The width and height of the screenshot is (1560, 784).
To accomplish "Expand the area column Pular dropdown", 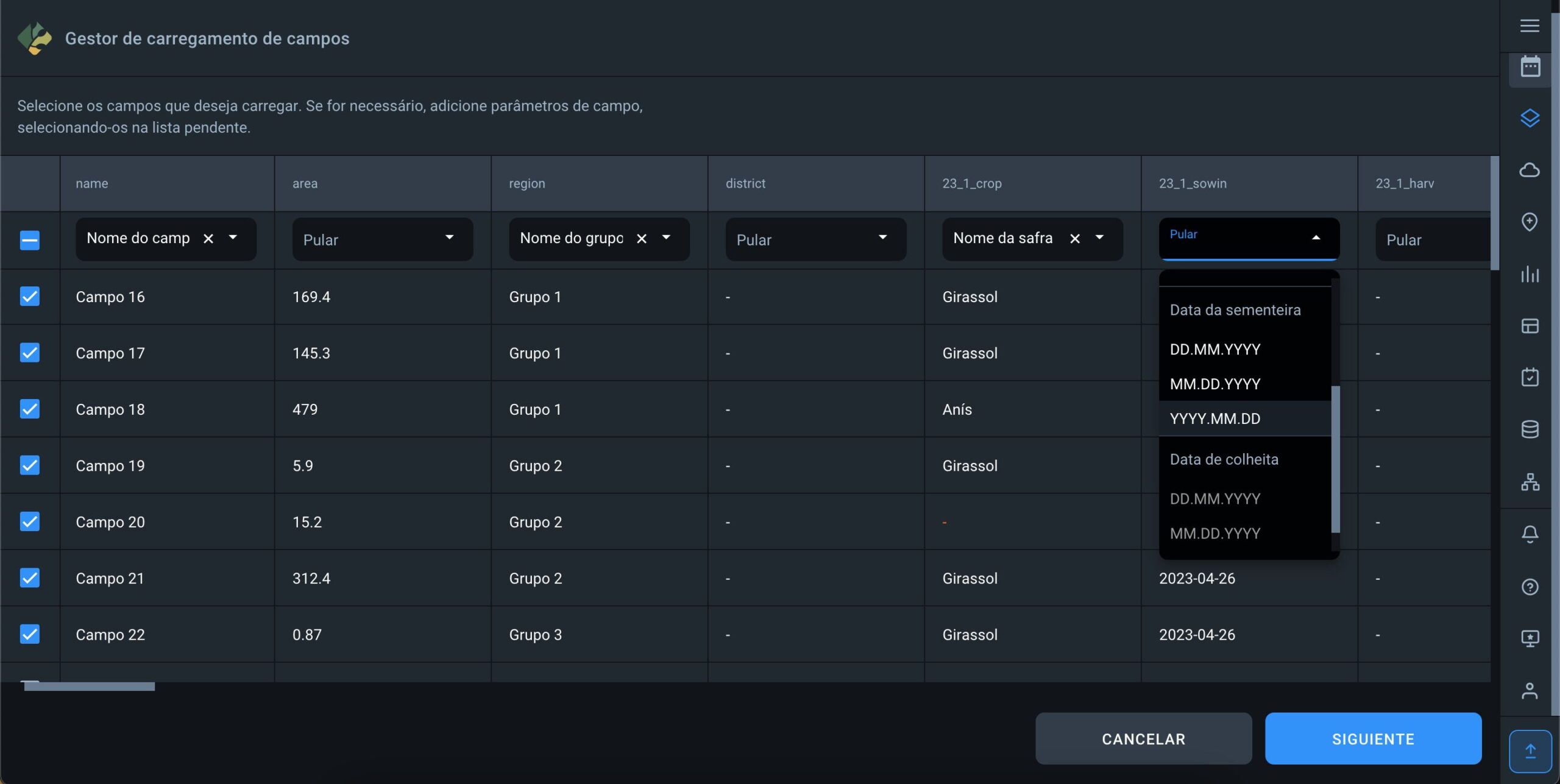I will [382, 239].
